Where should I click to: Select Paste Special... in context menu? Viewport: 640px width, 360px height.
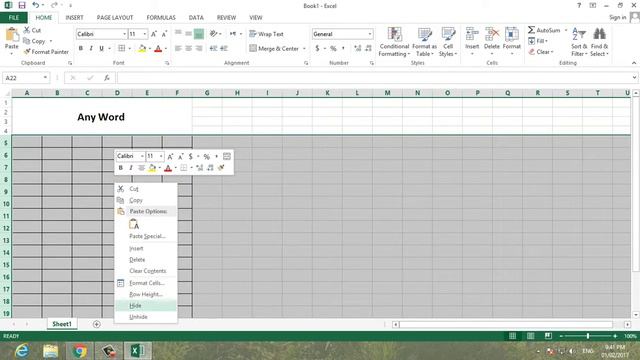(146, 236)
